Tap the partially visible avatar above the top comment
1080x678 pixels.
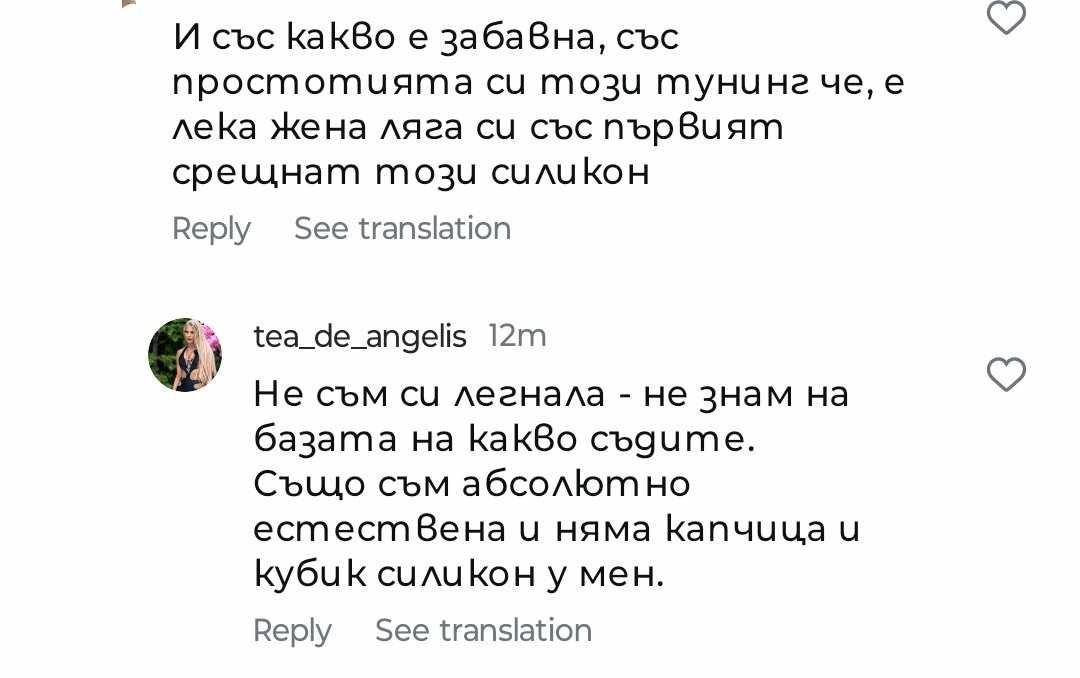[128, 3]
